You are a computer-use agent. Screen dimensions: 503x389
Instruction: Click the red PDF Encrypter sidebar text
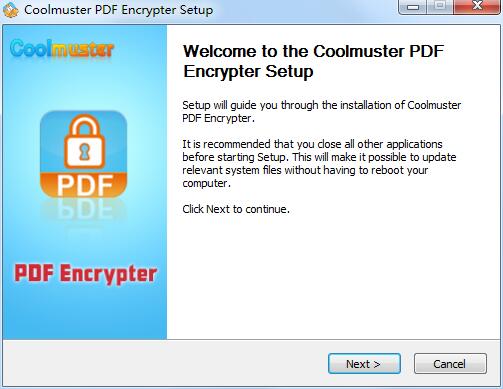click(85, 274)
